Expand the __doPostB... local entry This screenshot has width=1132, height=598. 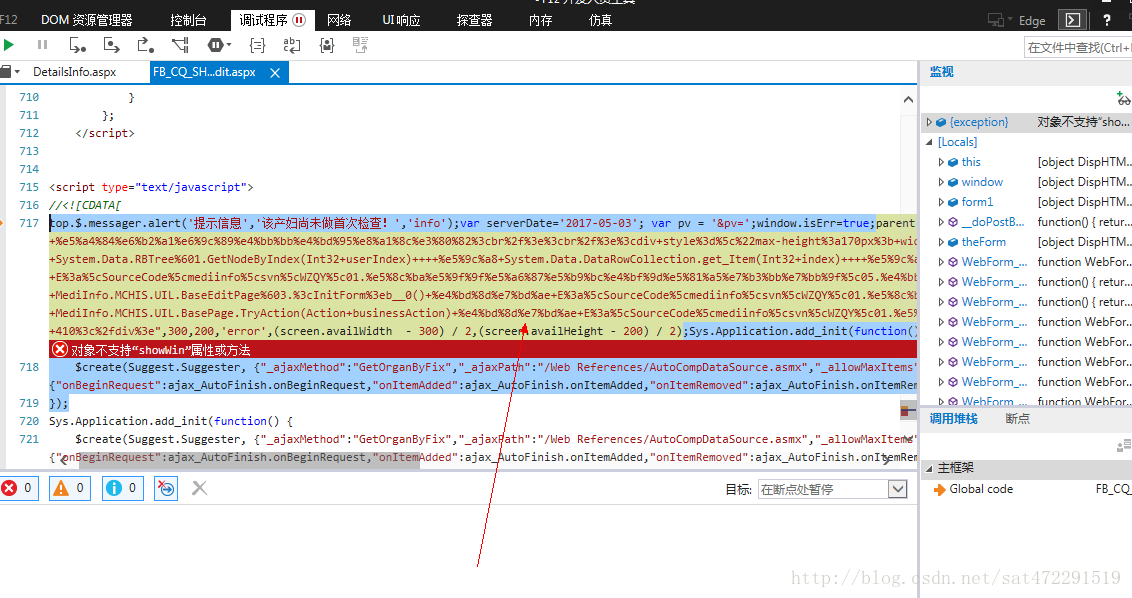(941, 222)
